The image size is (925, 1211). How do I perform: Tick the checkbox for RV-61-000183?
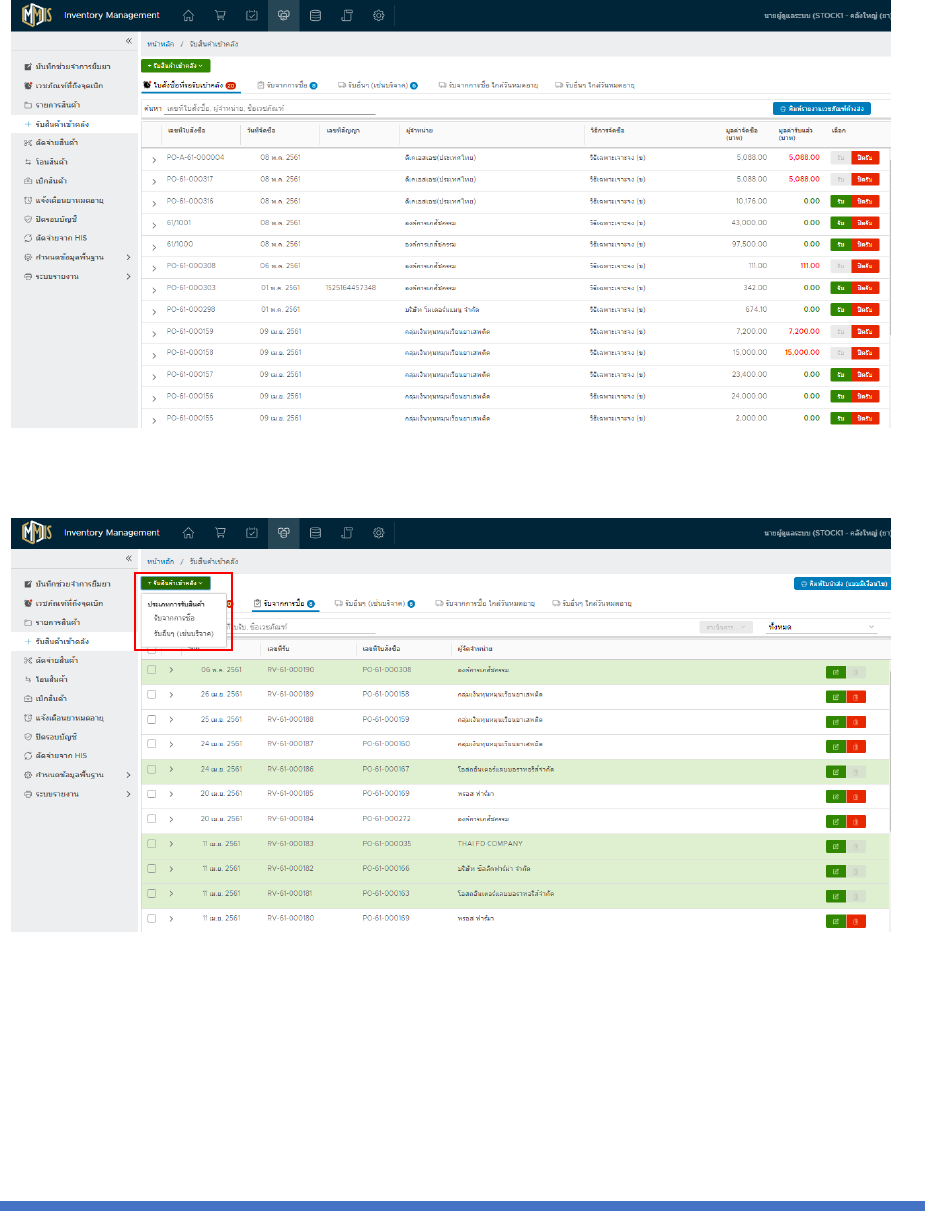coord(151,843)
